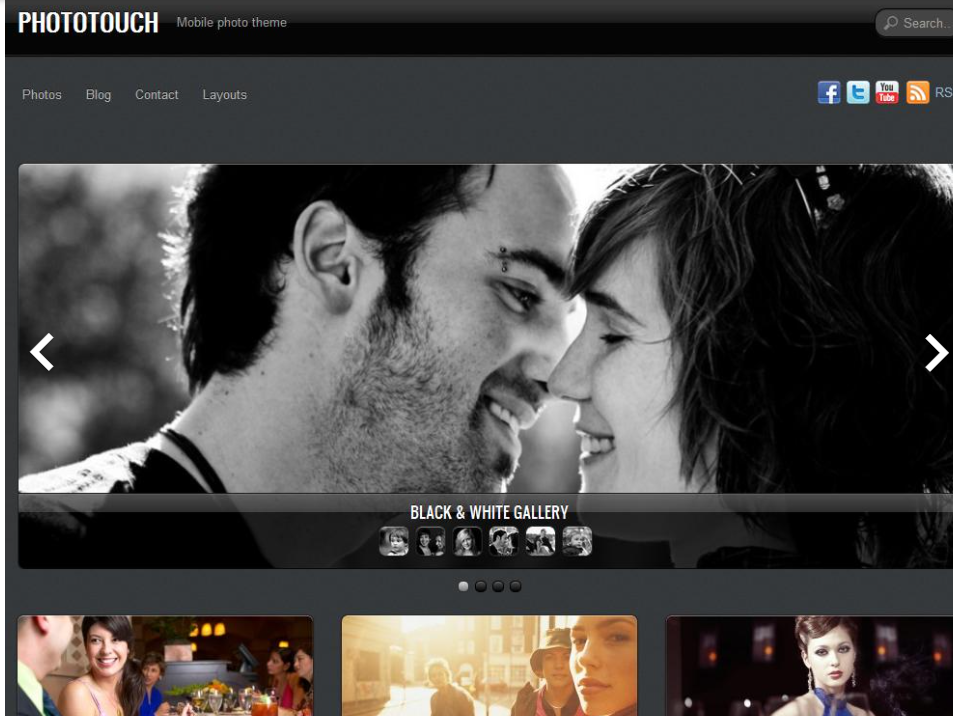Open the woman in blue dress photo card

(x=810, y=666)
